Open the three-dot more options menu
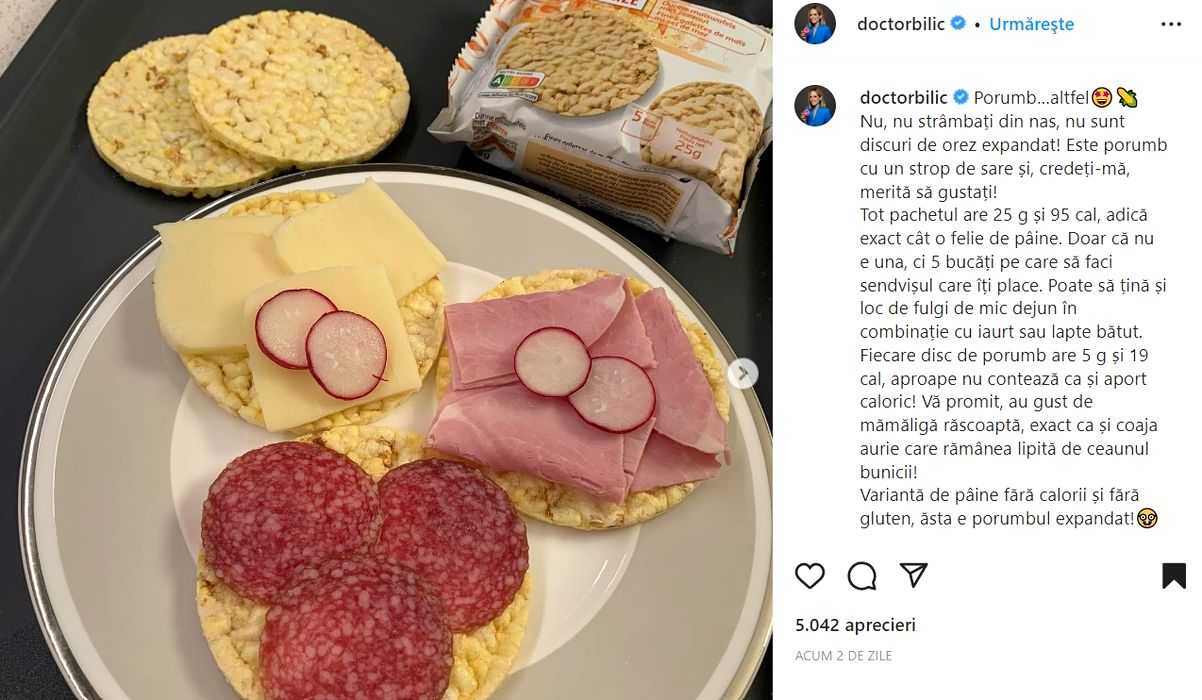This screenshot has width=1202, height=700. point(1171,24)
